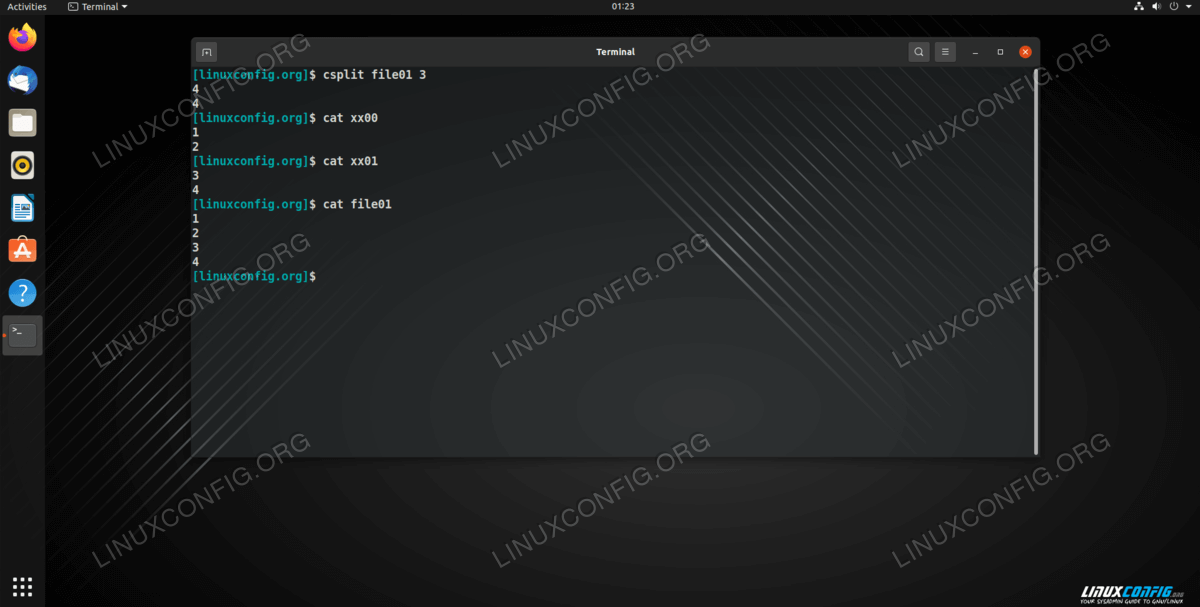Viewport: 1200px width, 607px height.
Task: Expand the system status menu arrow
Action: (x=1188, y=7)
